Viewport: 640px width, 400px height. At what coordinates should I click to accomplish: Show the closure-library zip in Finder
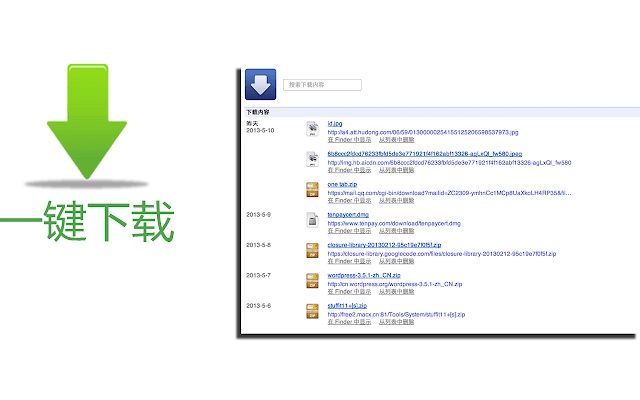click(x=349, y=261)
